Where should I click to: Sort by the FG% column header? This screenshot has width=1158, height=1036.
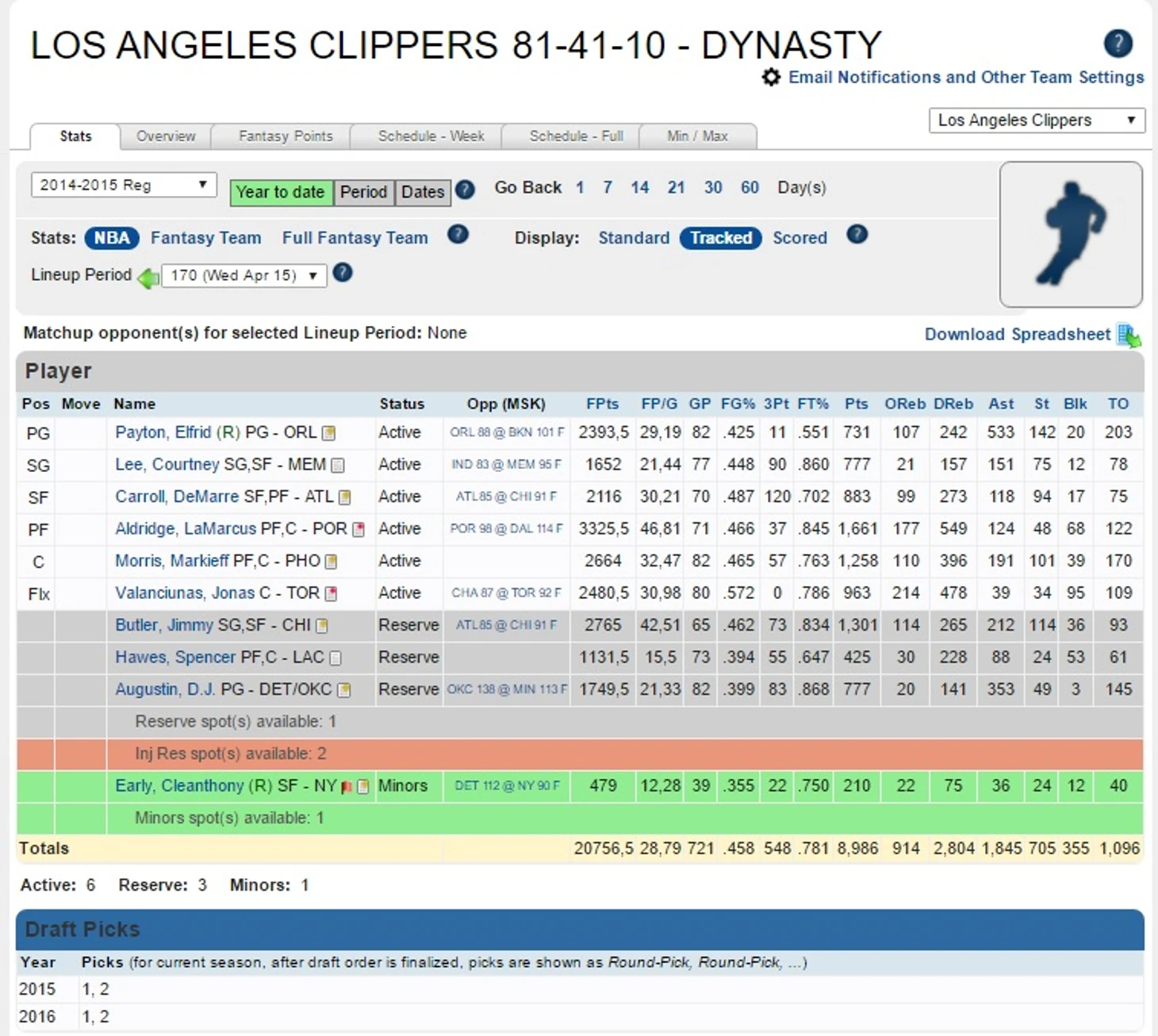[738, 404]
